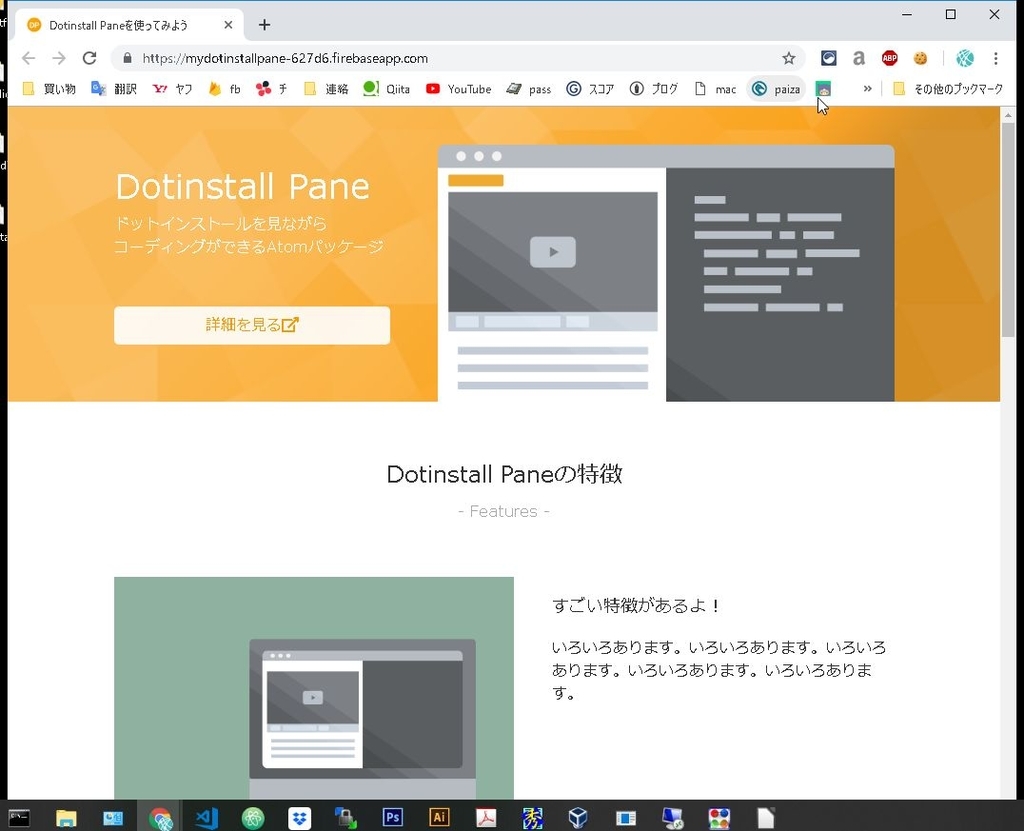Open the fb Firebase bookmark
The width and height of the screenshot is (1024, 831).
(225, 89)
